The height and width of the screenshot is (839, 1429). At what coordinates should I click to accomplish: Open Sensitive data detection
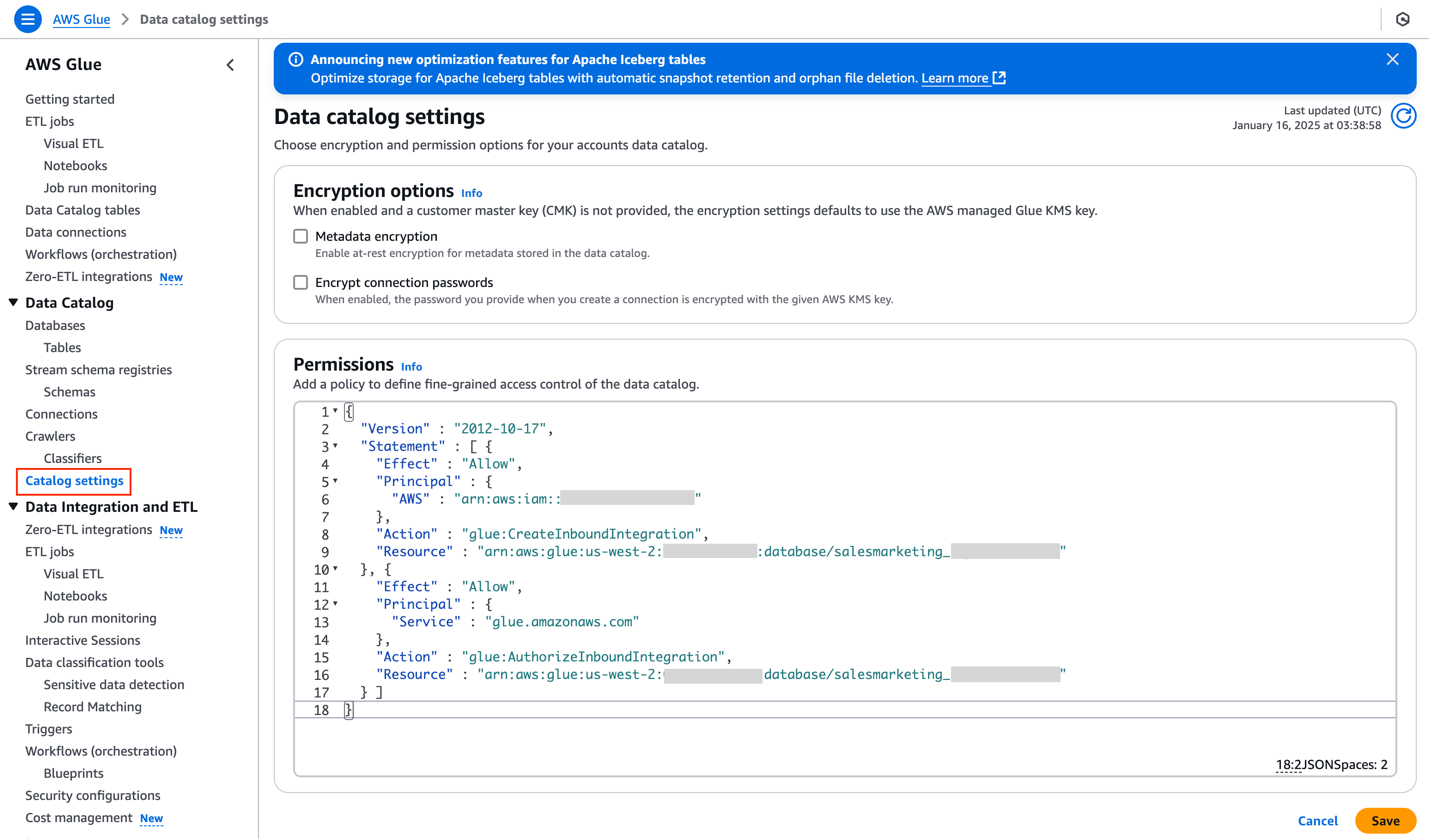[114, 685]
